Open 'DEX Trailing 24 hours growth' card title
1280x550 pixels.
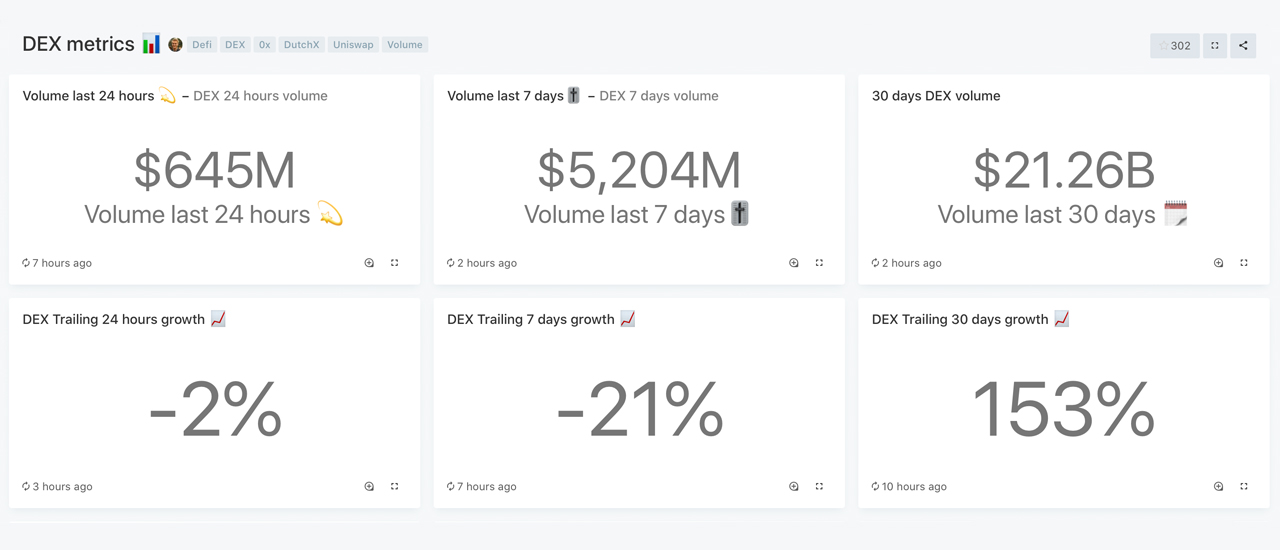click(x=124, y=319)
